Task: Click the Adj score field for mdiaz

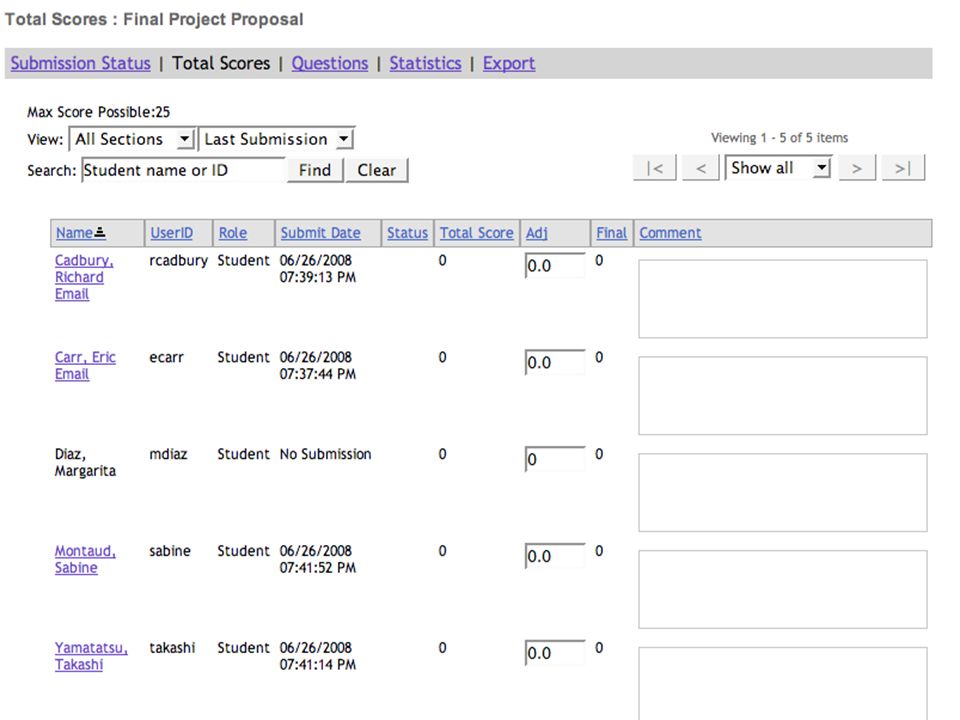Action: coord(555,459)
